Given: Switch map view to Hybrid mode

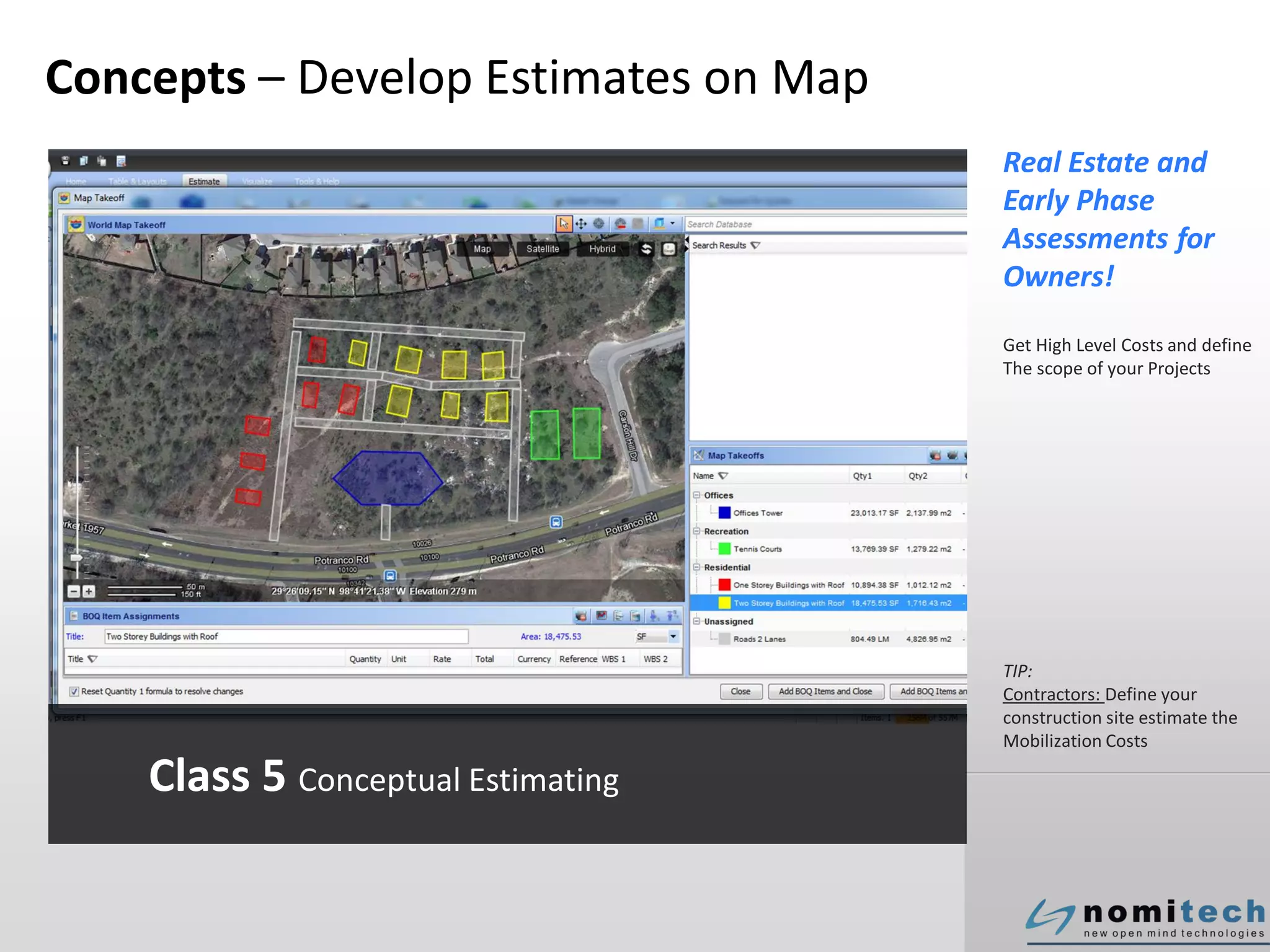Looking at the screenshot, I should pyautogui.click(x=602, y=249).
